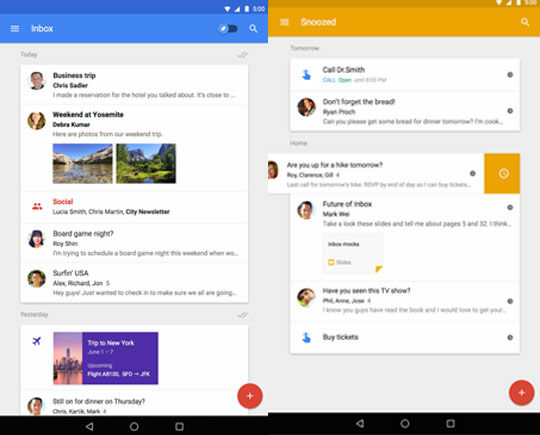Tap Chris Sadler's avatar on Business trip
540x435 pixels.
coord(37,81)
